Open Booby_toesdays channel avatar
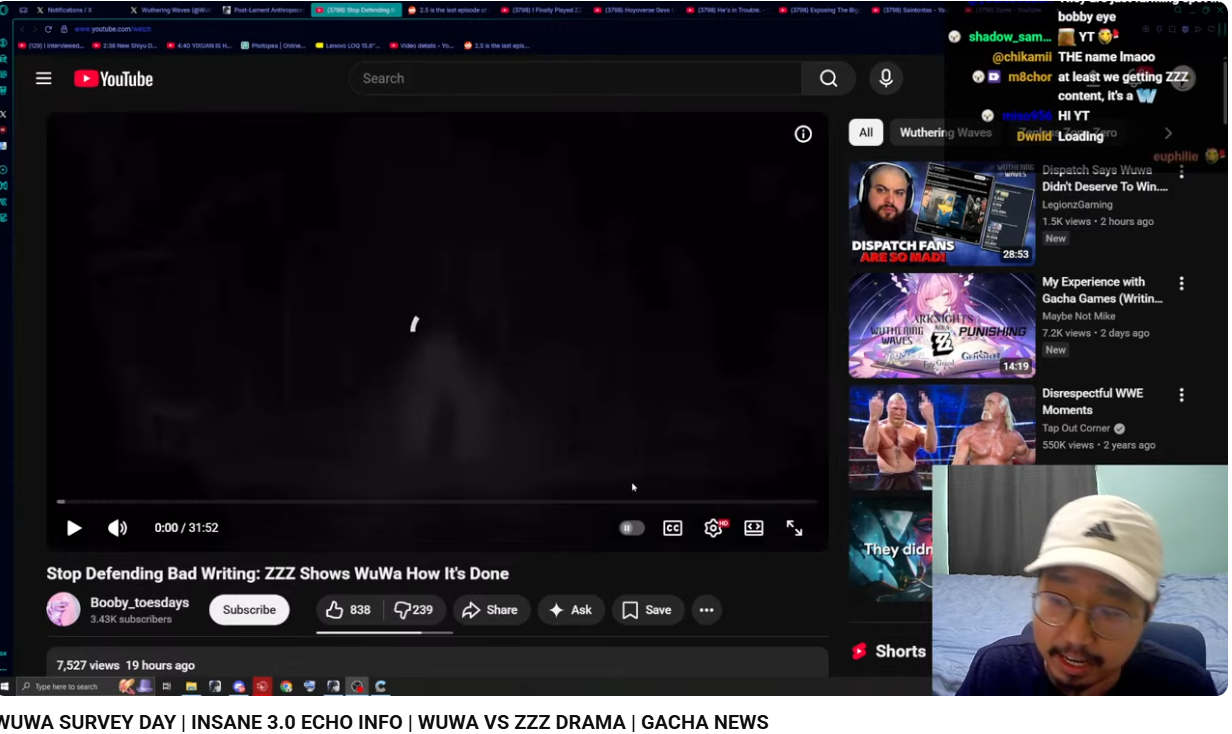This screenshot has height=734, width=1232. [x=63, y=609]
